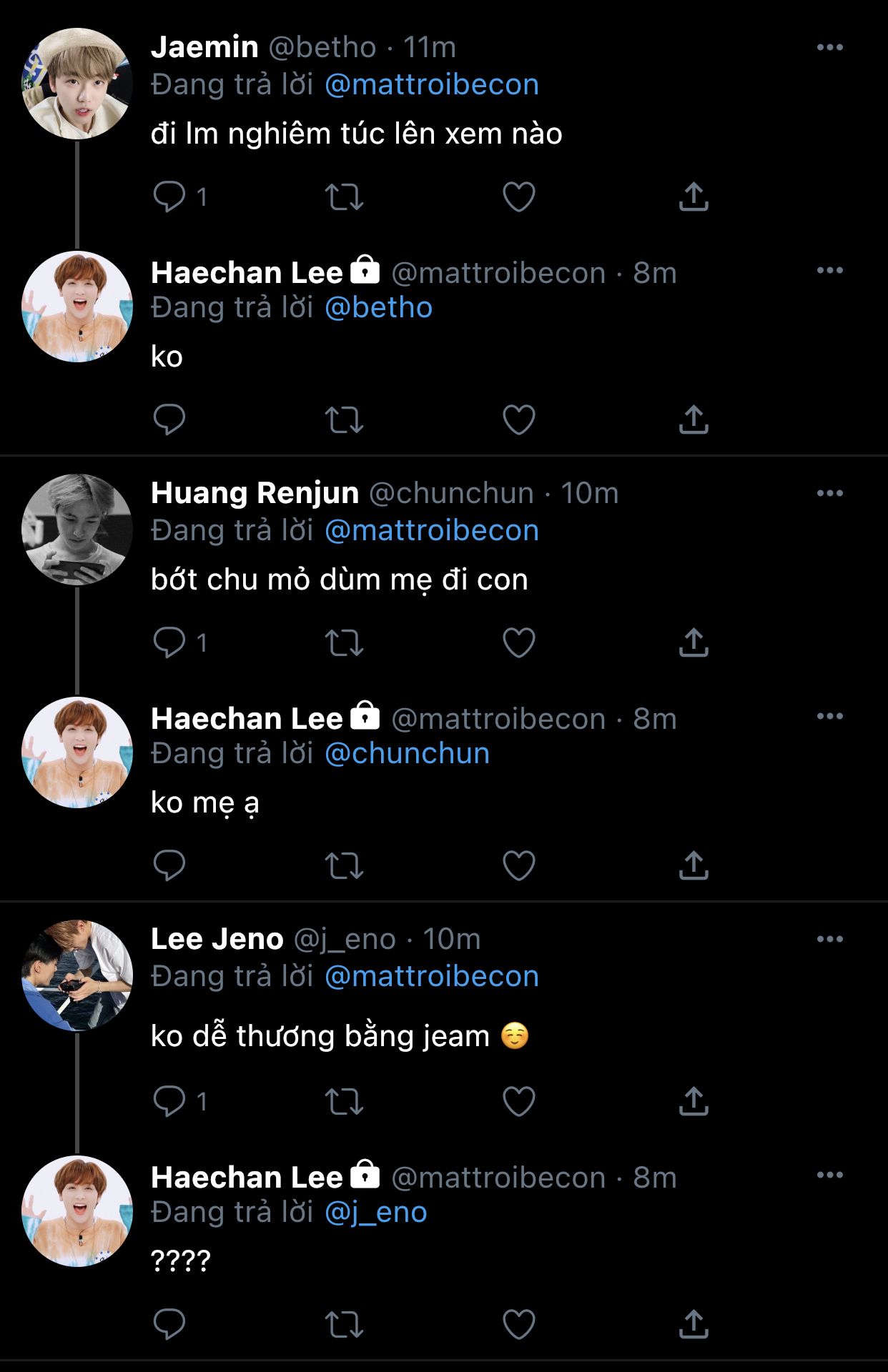Screen dimensions: 888x1372
Task: Reply to Haechan Lee's "????" tweet
Action: click(169, 1324)
